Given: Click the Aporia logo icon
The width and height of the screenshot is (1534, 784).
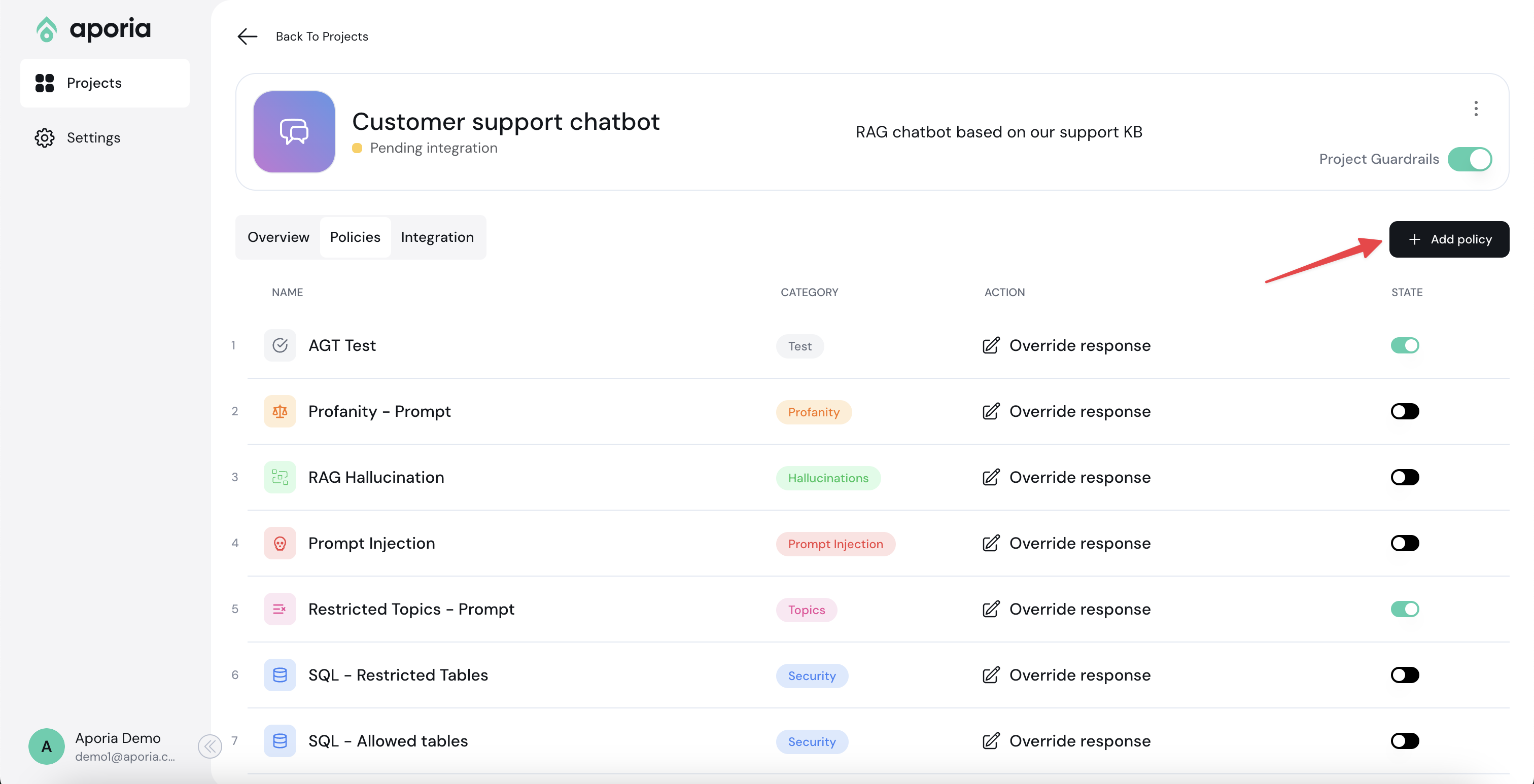Looking at the screenshot, I should [x=47, y=28].
